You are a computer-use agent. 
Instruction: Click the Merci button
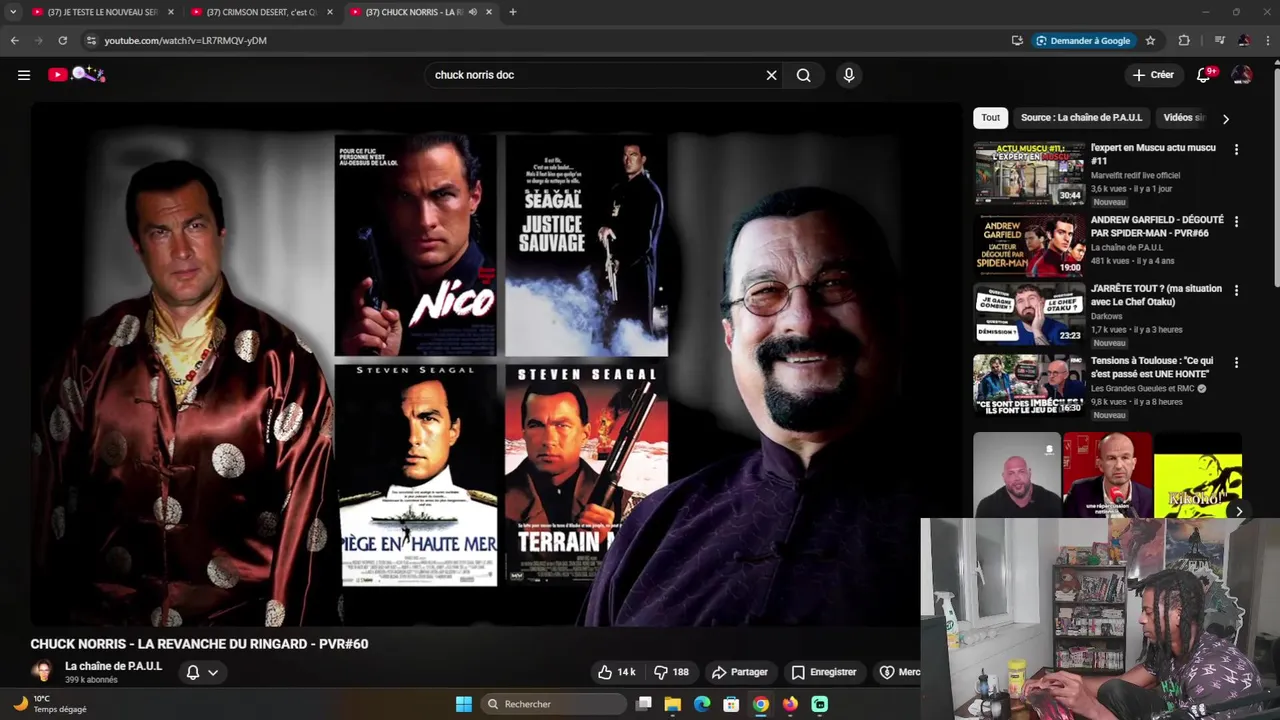click(898, 672)
